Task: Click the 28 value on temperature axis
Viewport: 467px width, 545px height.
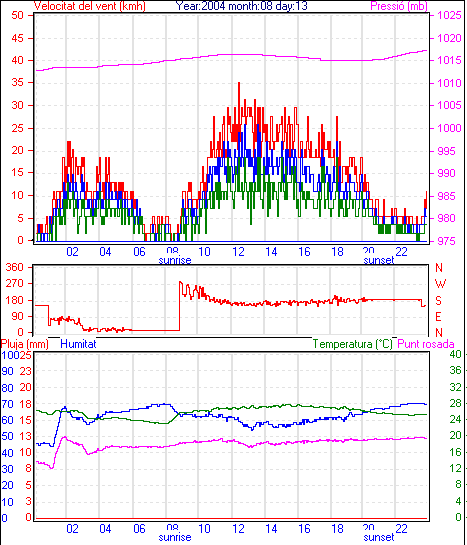Action: click(455, 403)
